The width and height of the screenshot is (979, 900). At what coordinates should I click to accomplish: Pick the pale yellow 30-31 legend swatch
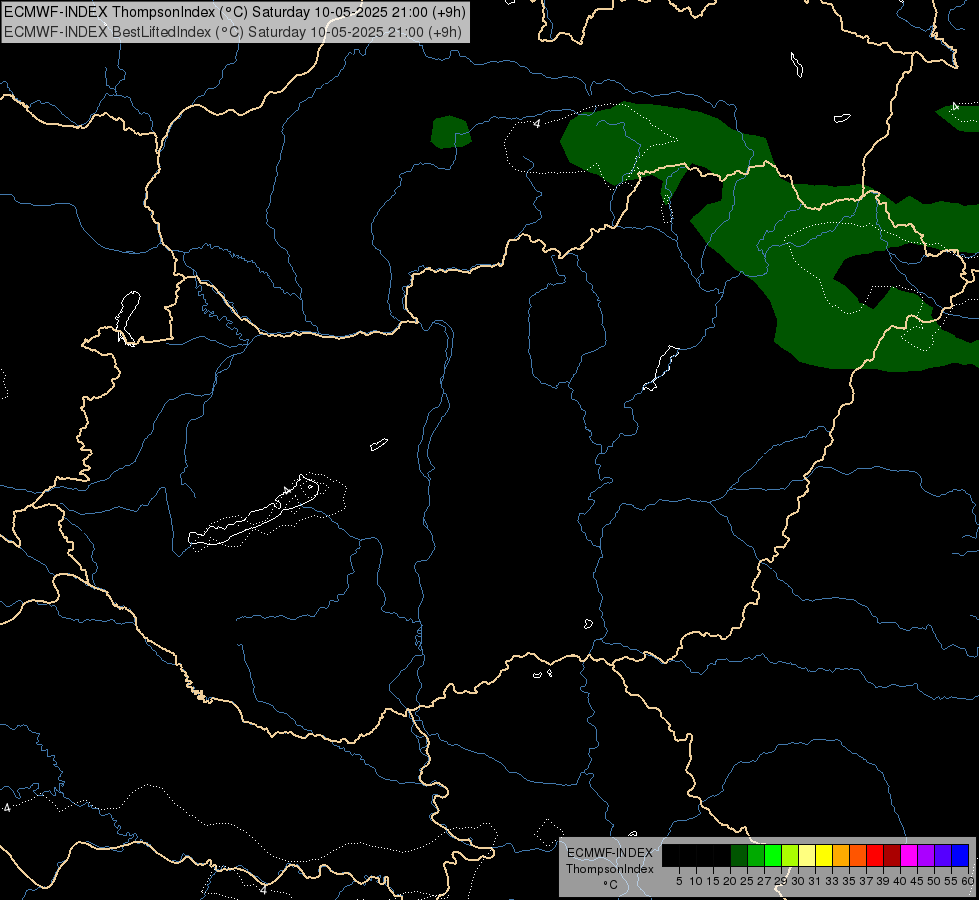[807, 855]
